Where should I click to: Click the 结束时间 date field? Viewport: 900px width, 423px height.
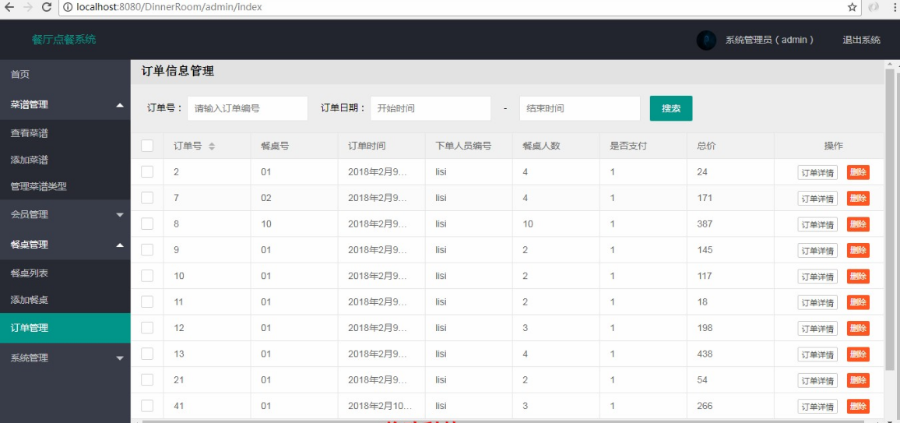point(580,108)
